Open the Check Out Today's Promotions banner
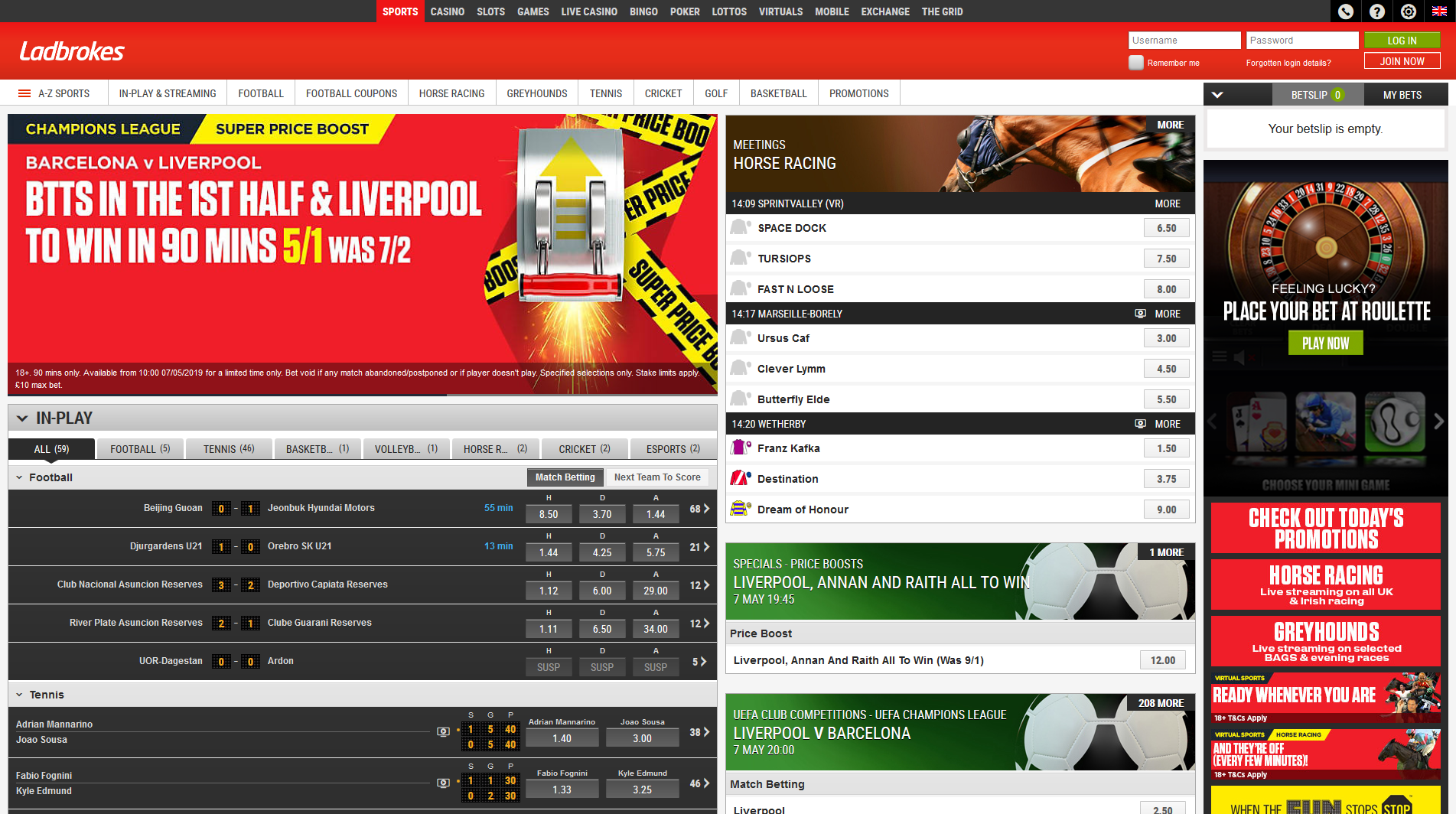 tap(1326, 528)
